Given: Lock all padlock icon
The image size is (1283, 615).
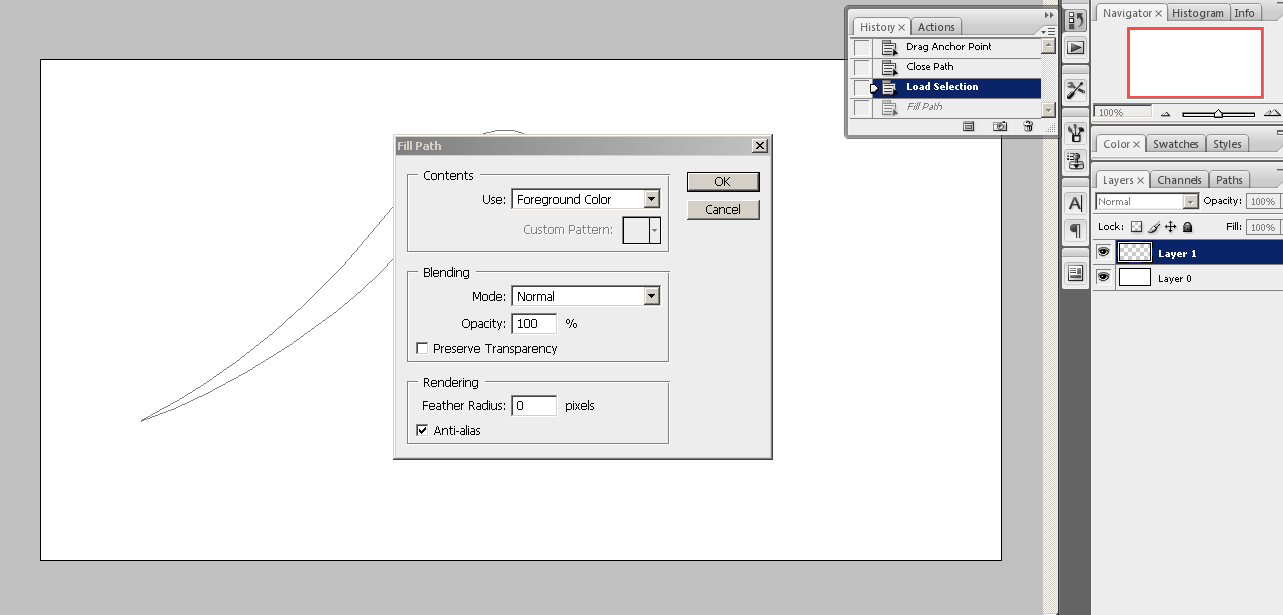Looking at the screenshot, I should pos(1188,227).
